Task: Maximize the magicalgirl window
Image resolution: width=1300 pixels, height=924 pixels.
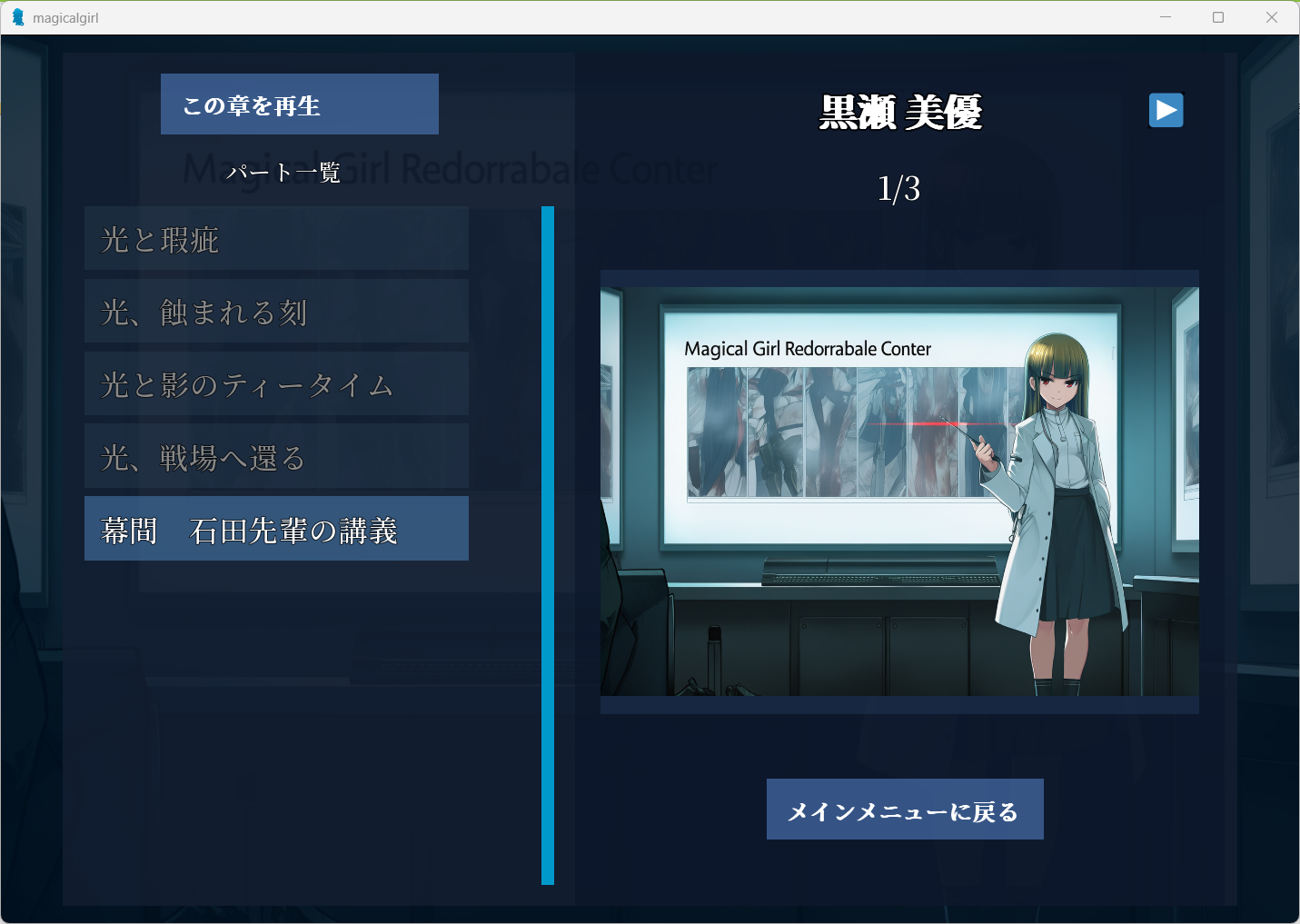Action: [x=1218, y=17]
